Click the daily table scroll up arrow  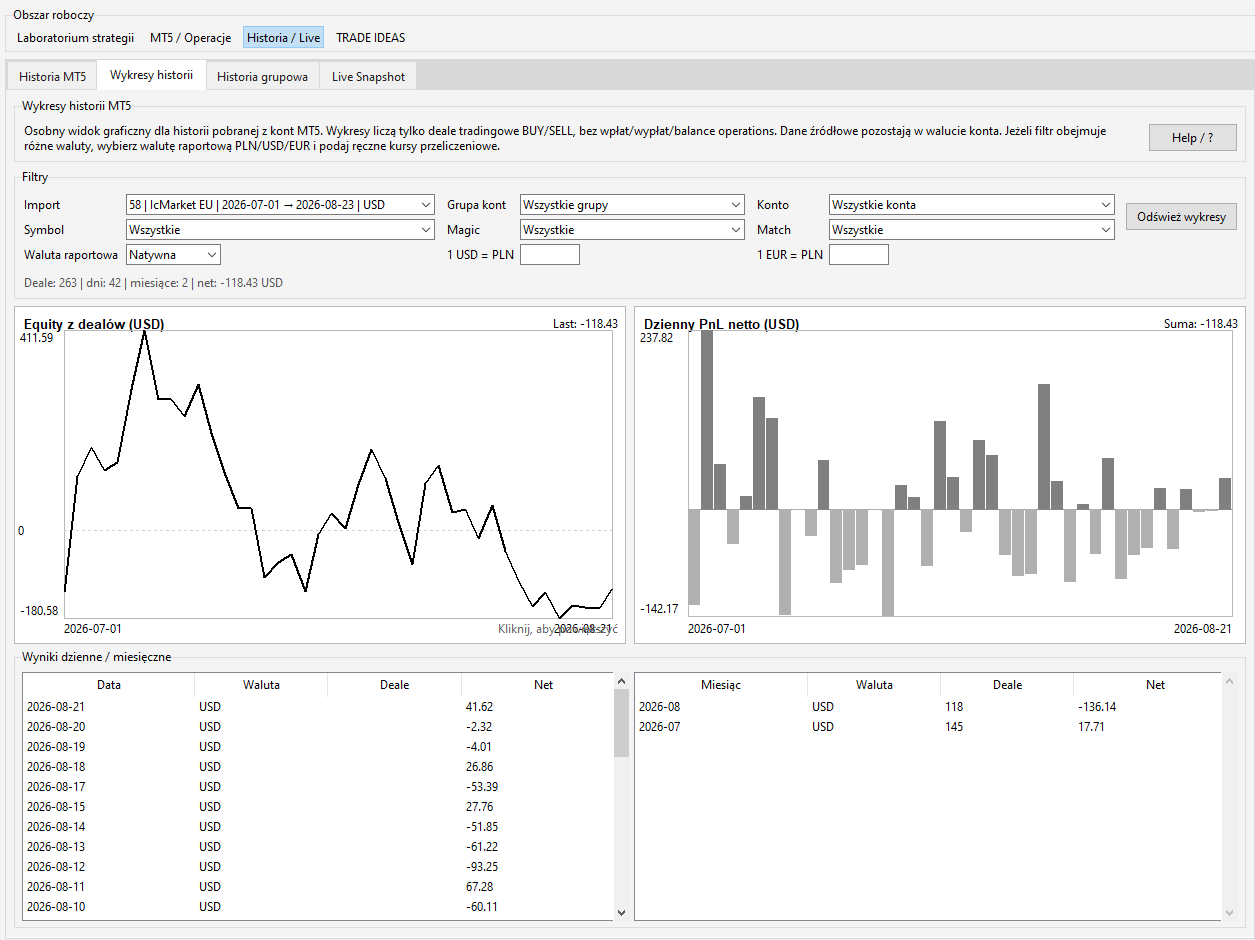(x=621, y=681)
